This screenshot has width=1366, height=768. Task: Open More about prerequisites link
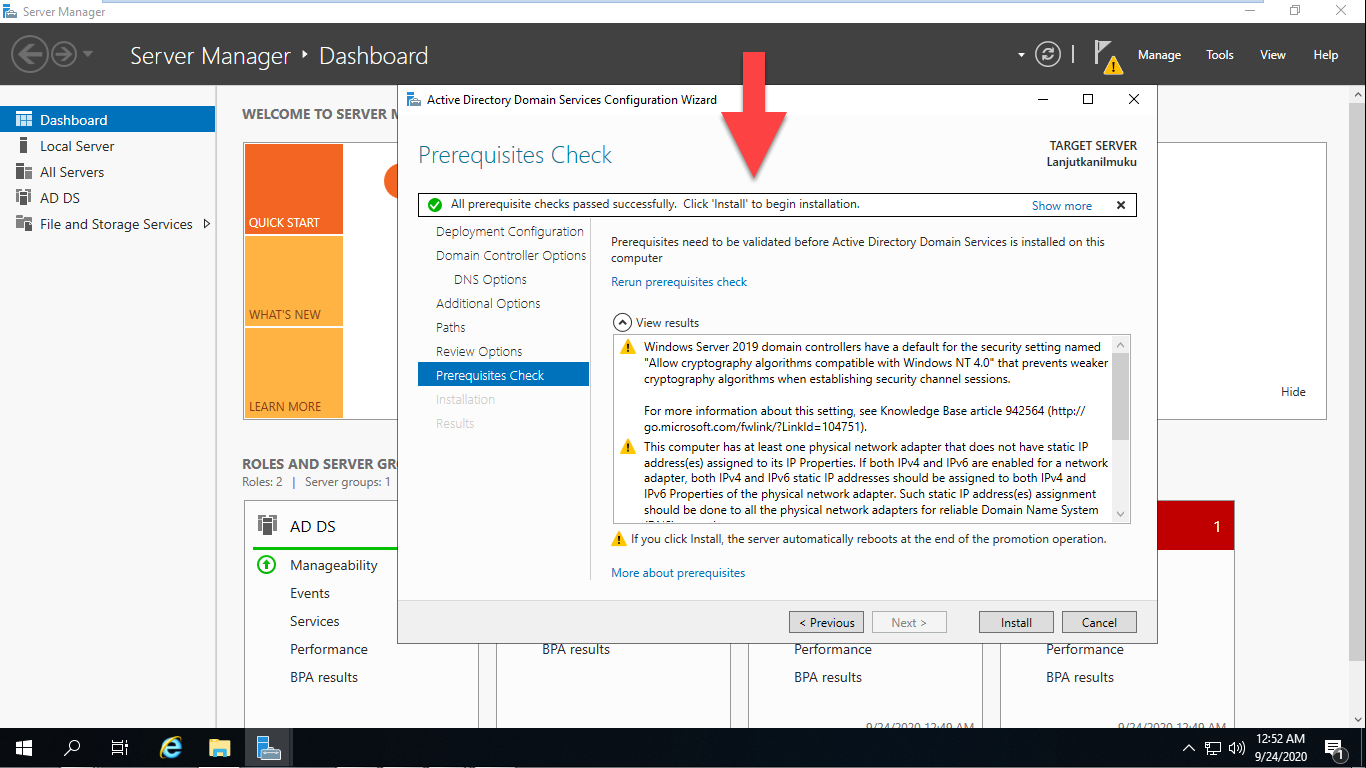[678, 573]
